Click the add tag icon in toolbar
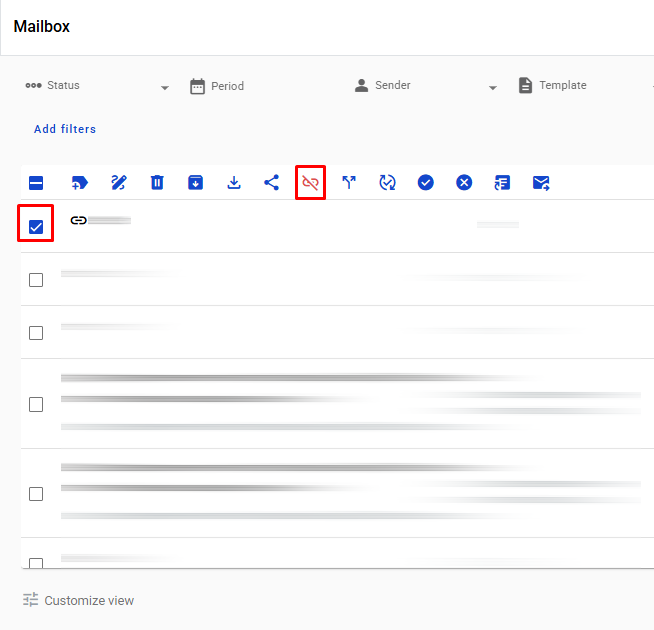Screen dimensions: 654x630 pyautogui.click(x=80, y=183)
